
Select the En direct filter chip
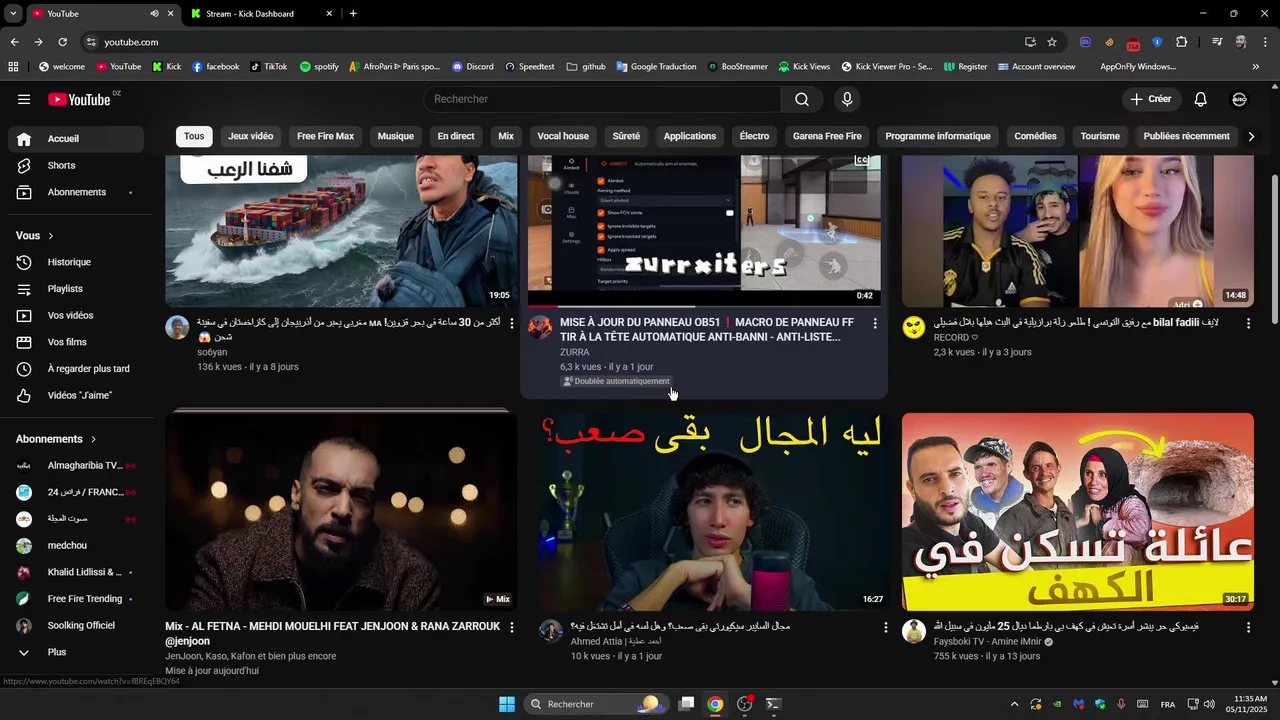pyautogui.click(x=456, y=136)
